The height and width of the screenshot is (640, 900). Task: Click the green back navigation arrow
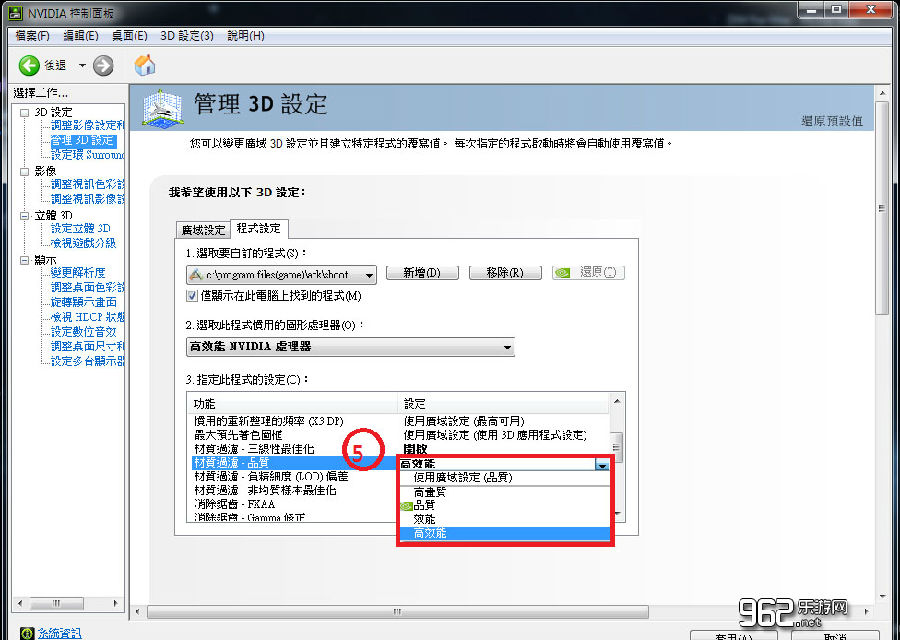tap(28, 63)
